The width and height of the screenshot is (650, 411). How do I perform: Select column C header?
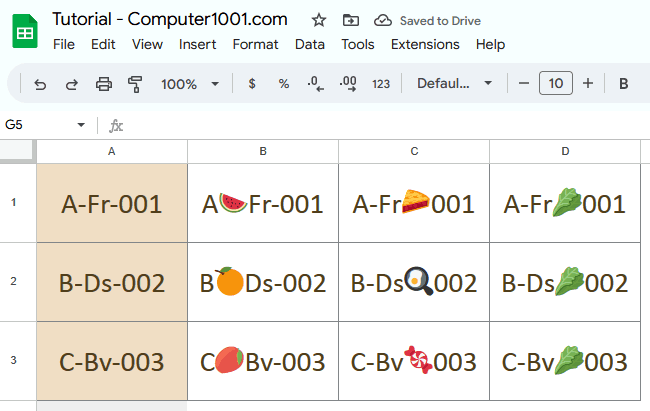[414, 151]
